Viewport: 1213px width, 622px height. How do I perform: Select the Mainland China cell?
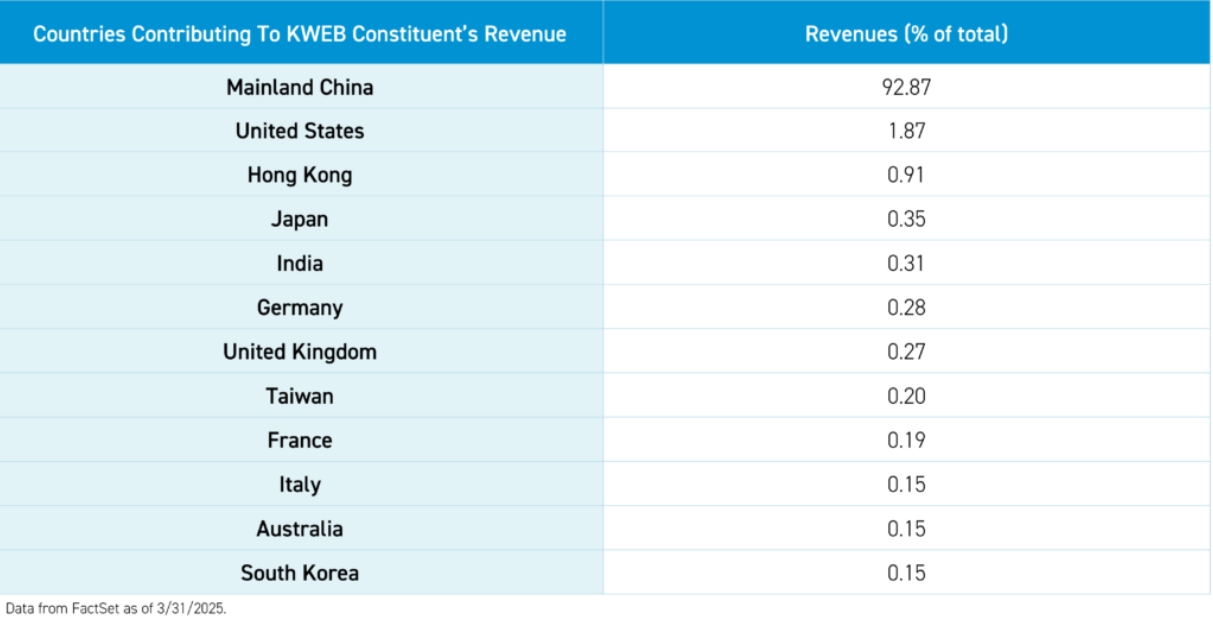tap(300, 87)
